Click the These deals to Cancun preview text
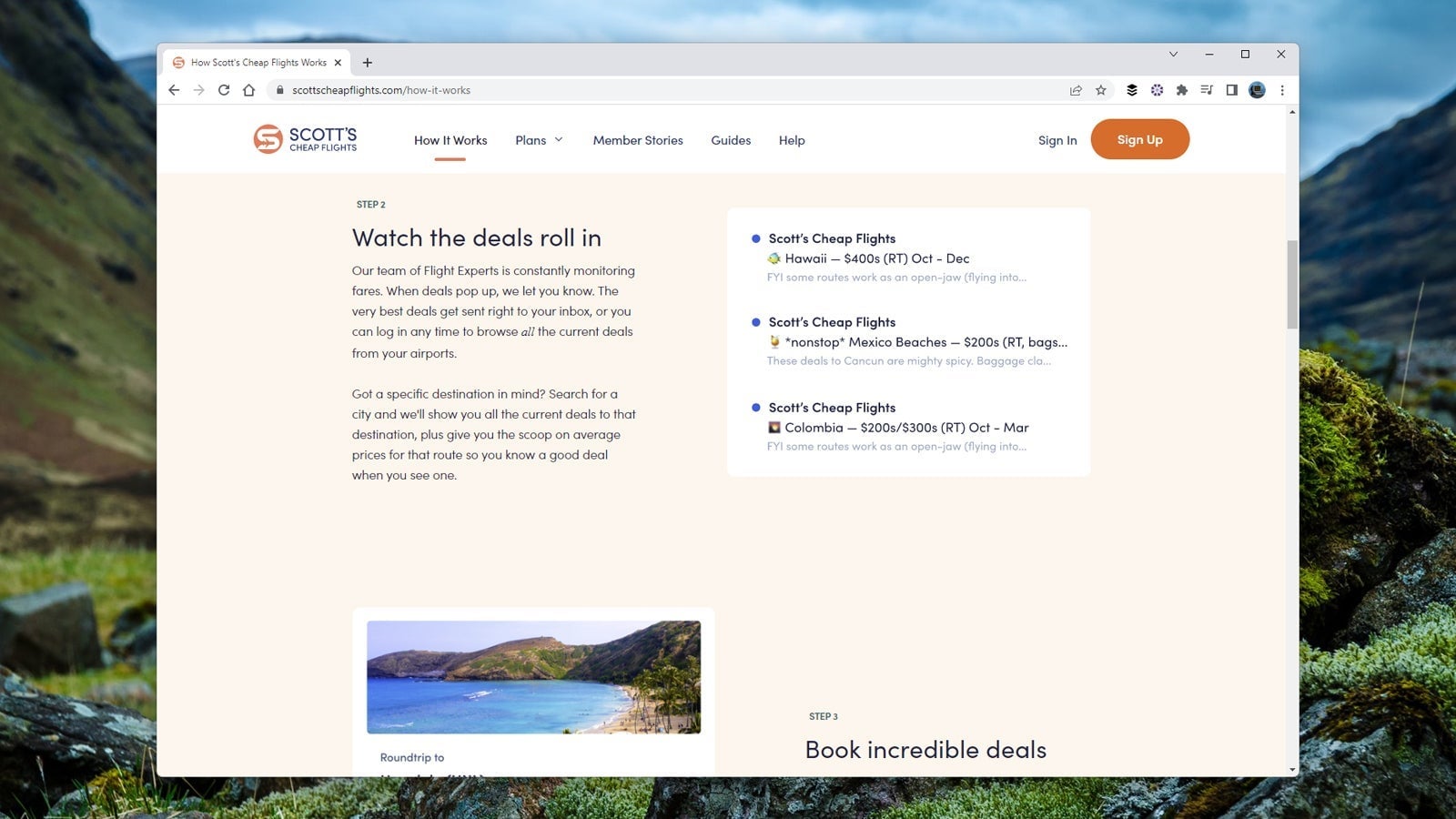 click(x=909, y=361)
